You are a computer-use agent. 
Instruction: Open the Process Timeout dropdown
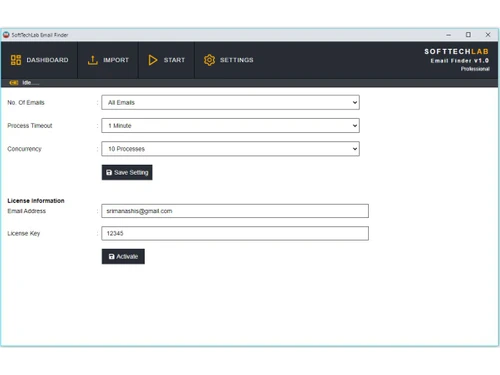(x=230, y=126)
